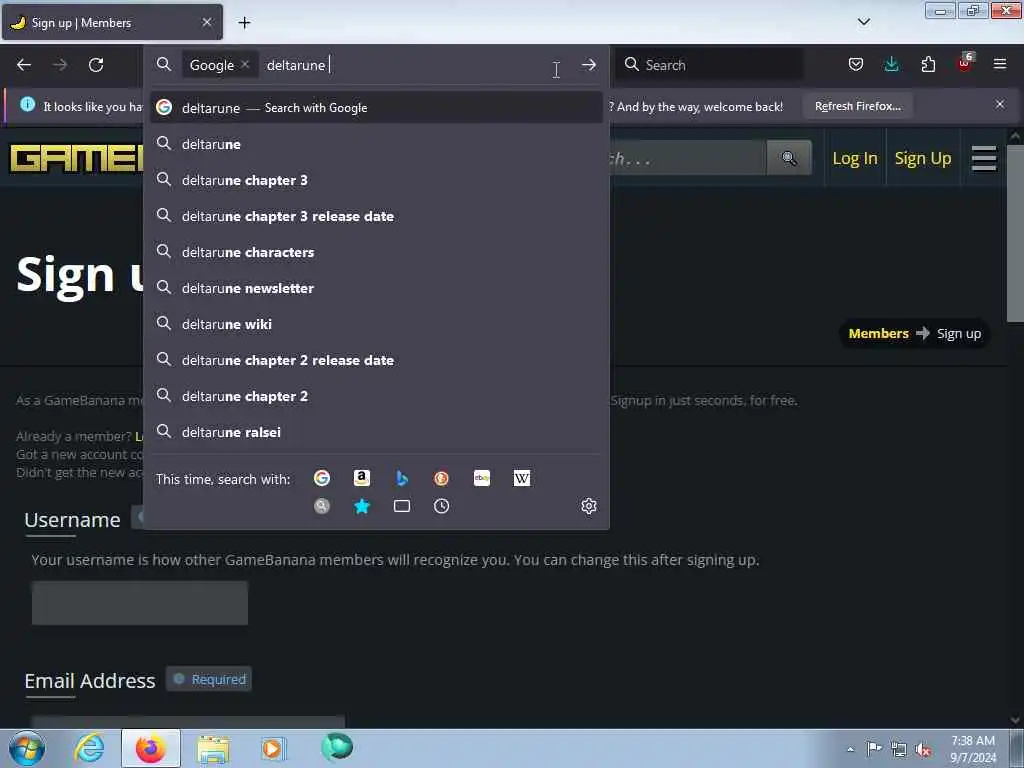Viewport: 1024px width, 768px height.
Task: Choose 'deltarune wiki' suggestion
Action: [376, 324]
